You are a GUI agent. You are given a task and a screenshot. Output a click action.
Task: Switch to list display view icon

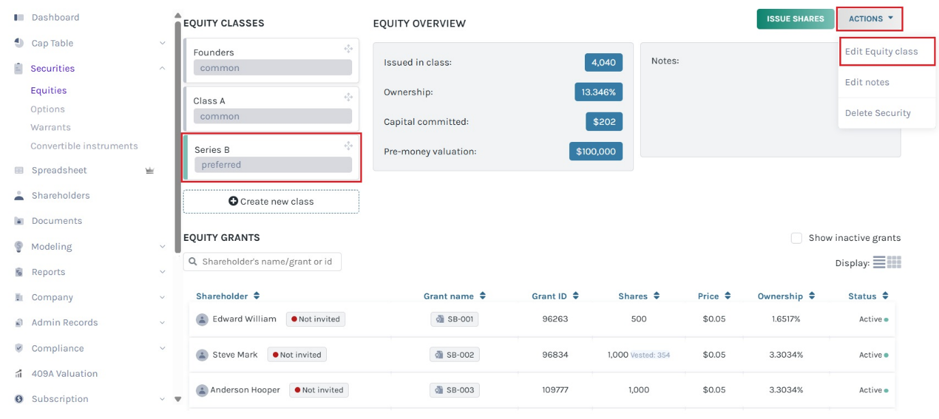click(x=879, y=262)
